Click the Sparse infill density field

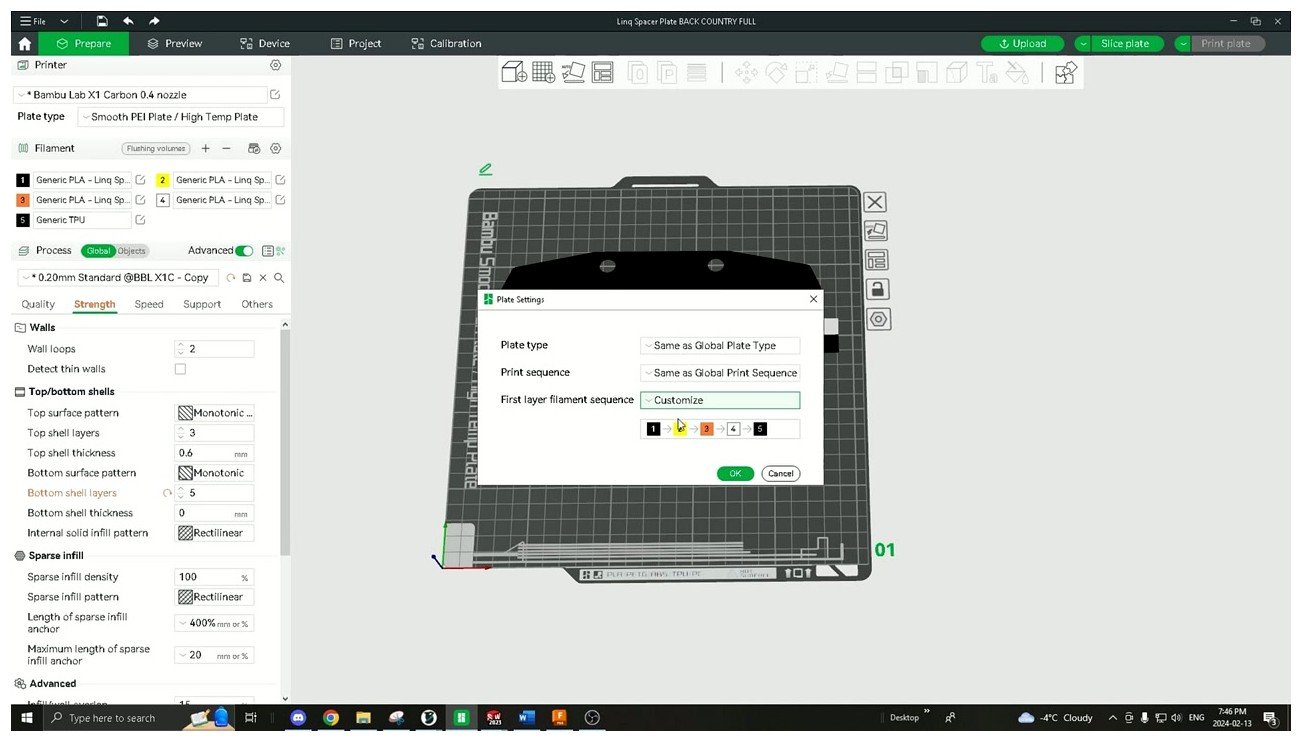[215, 577]
